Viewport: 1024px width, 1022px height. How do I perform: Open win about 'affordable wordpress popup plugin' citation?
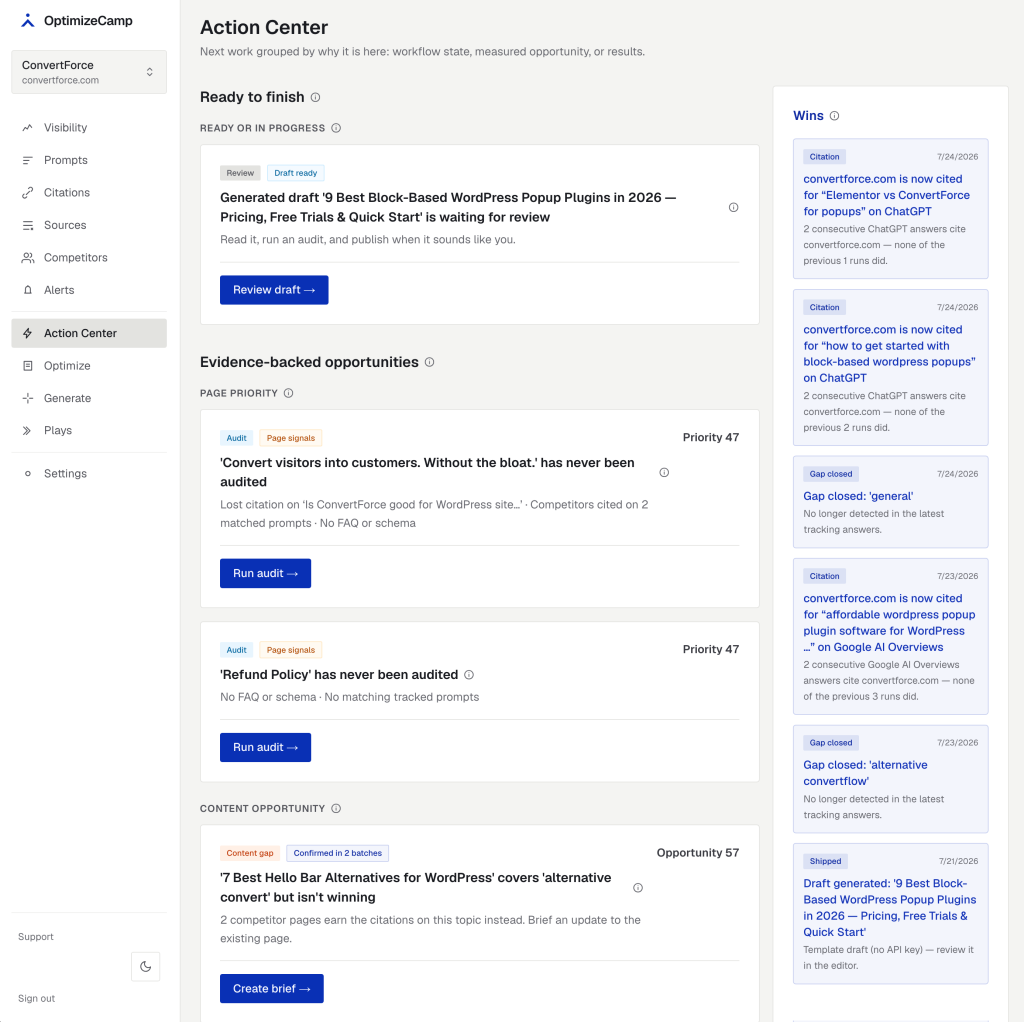tap(891, 636)
